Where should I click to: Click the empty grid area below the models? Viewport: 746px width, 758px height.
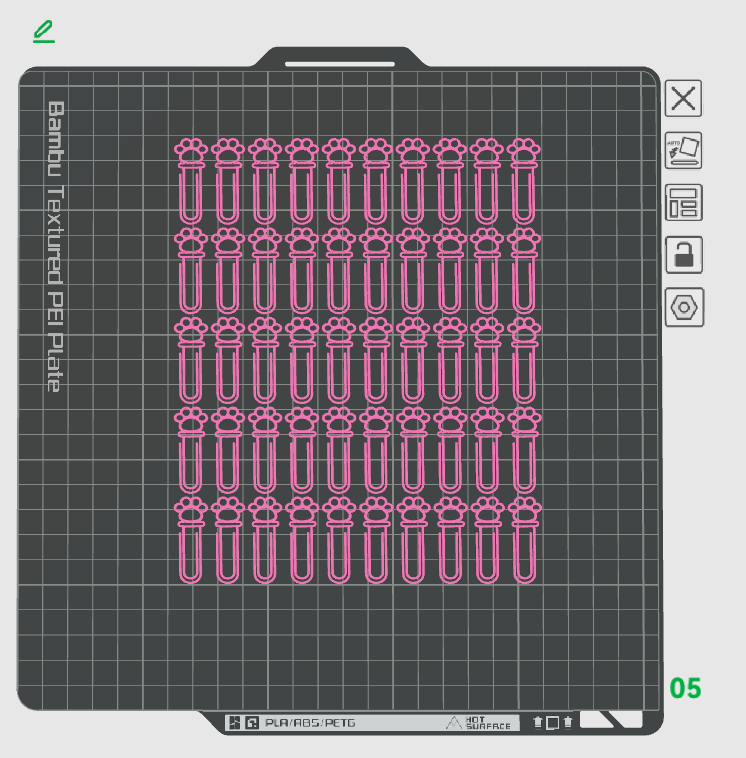pos(338,643)
